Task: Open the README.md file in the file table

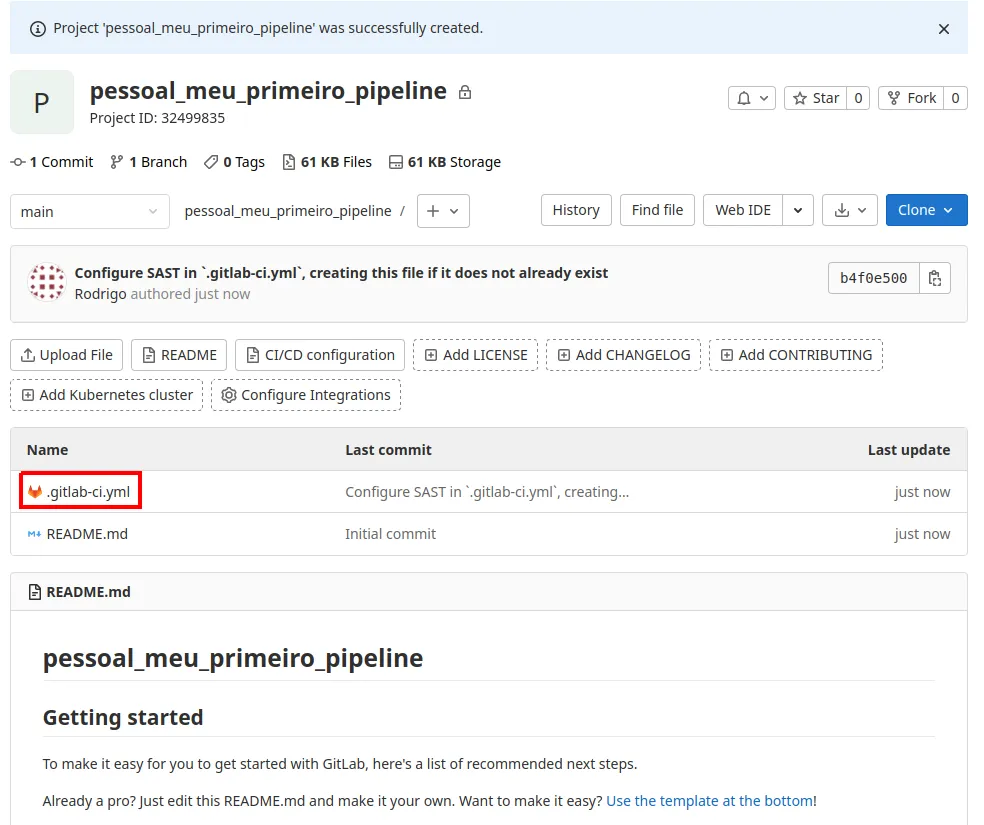Action: 87,535
